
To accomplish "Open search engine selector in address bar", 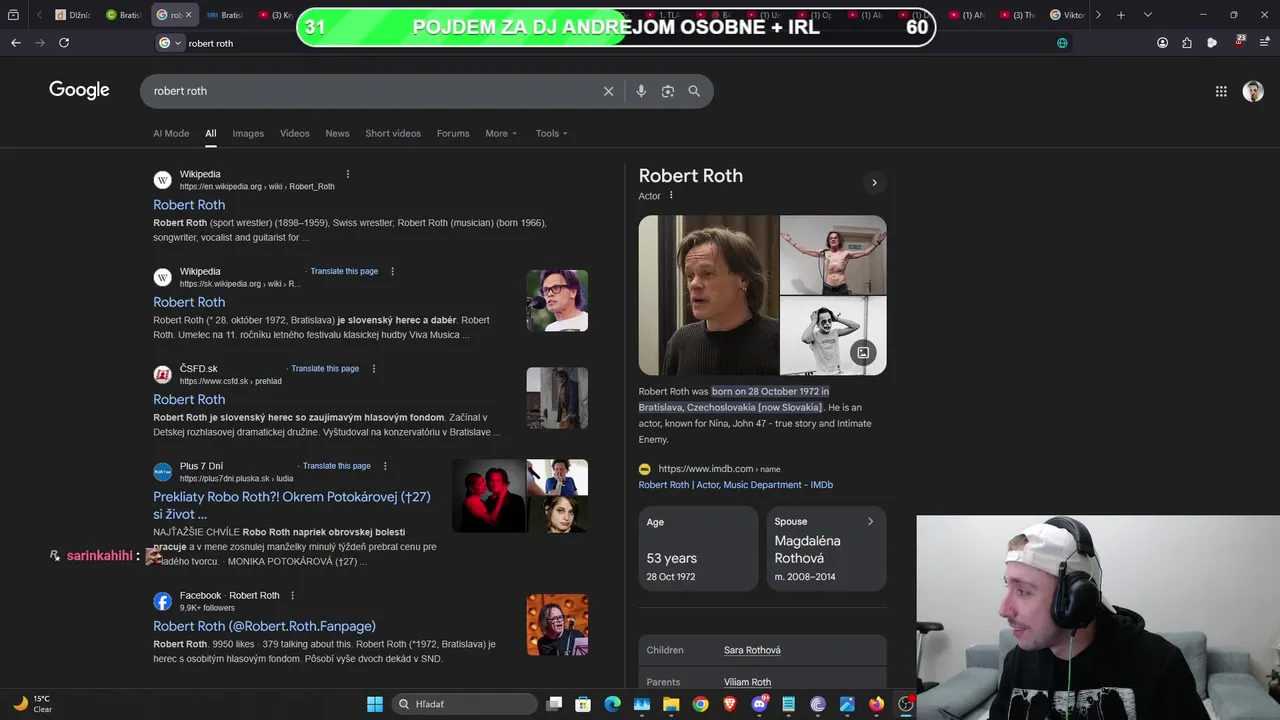I will (170, 43).
